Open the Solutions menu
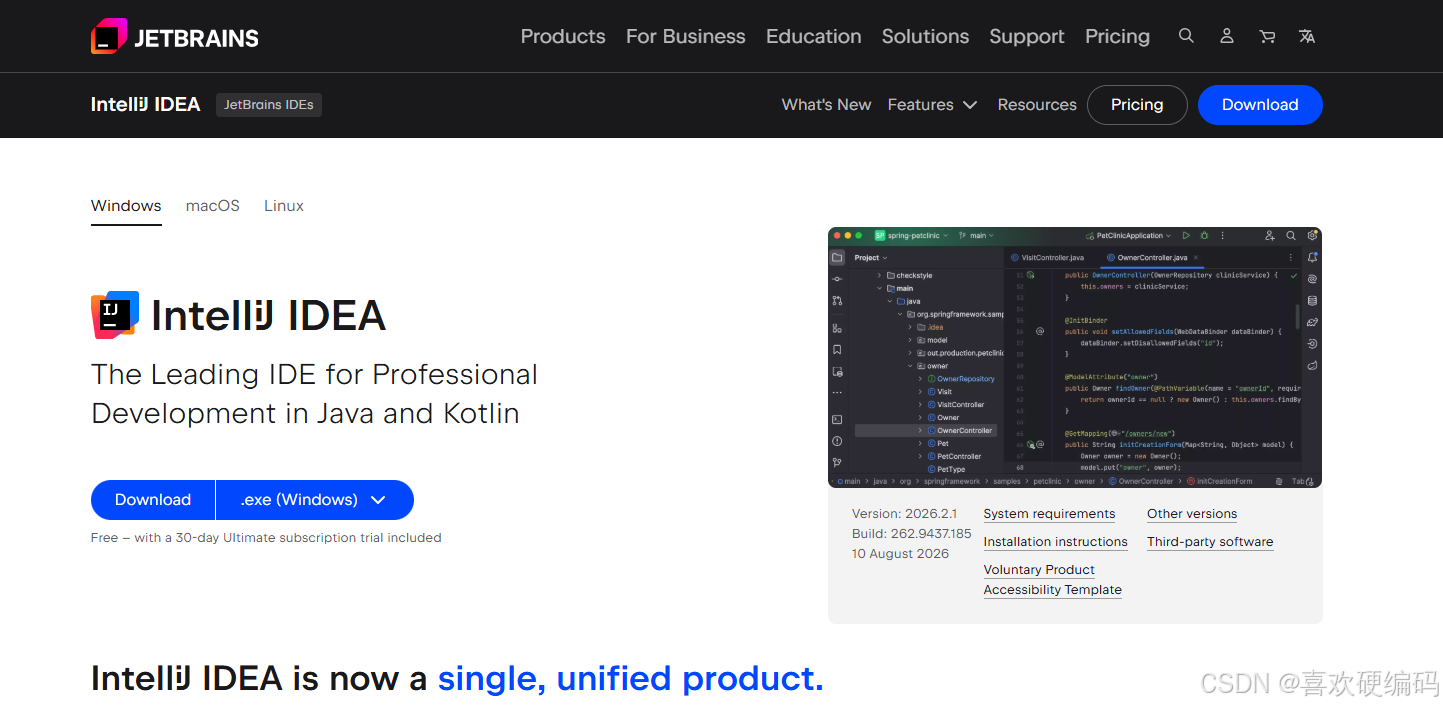Screen dimensions: 1443x709 tap(926, 36)
